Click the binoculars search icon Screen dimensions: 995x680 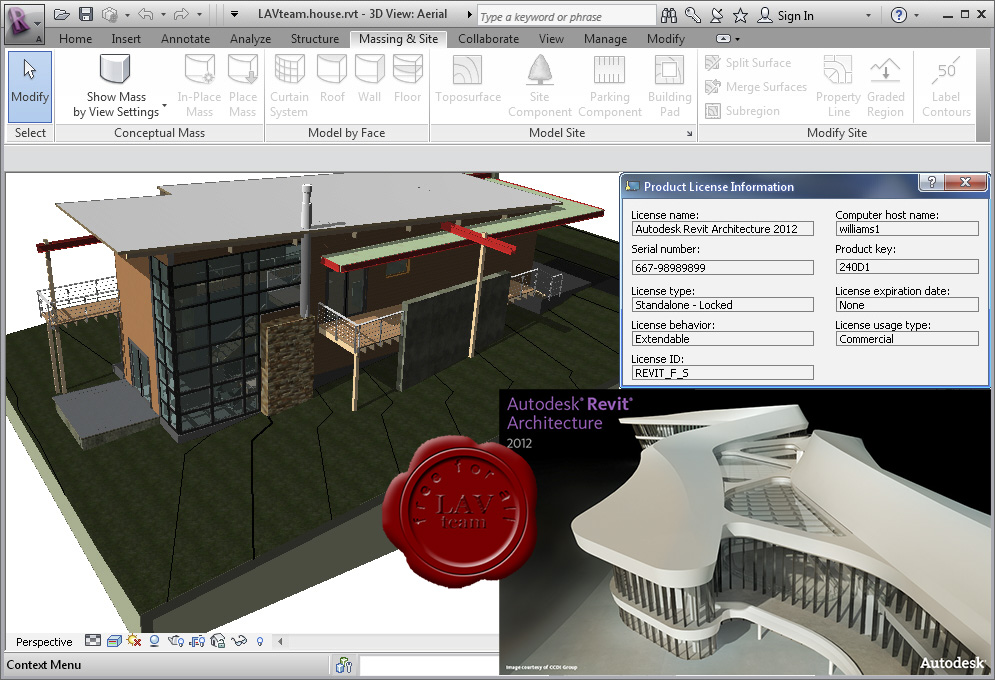tap(668, 15)
